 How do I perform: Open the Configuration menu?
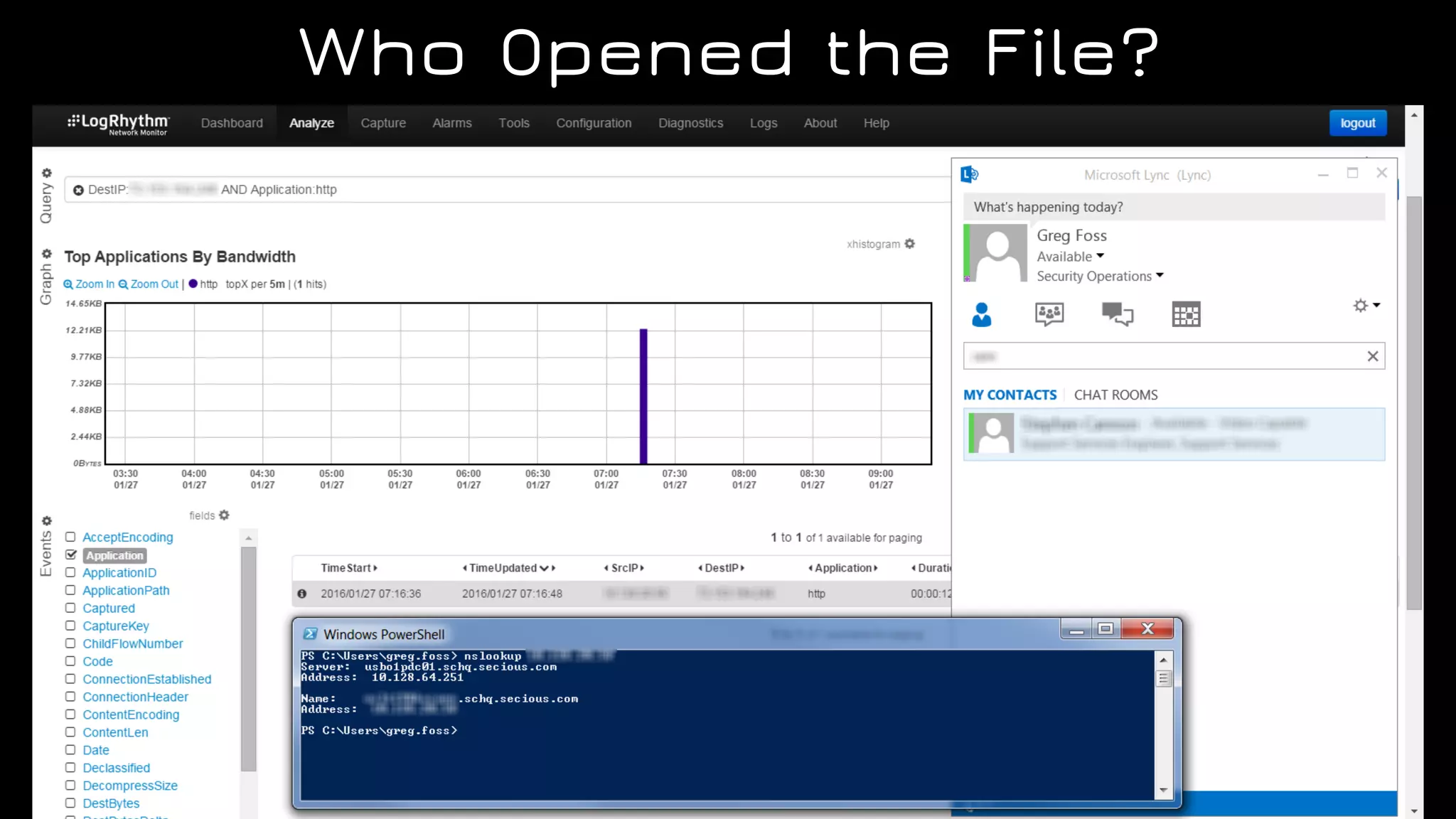594,123
